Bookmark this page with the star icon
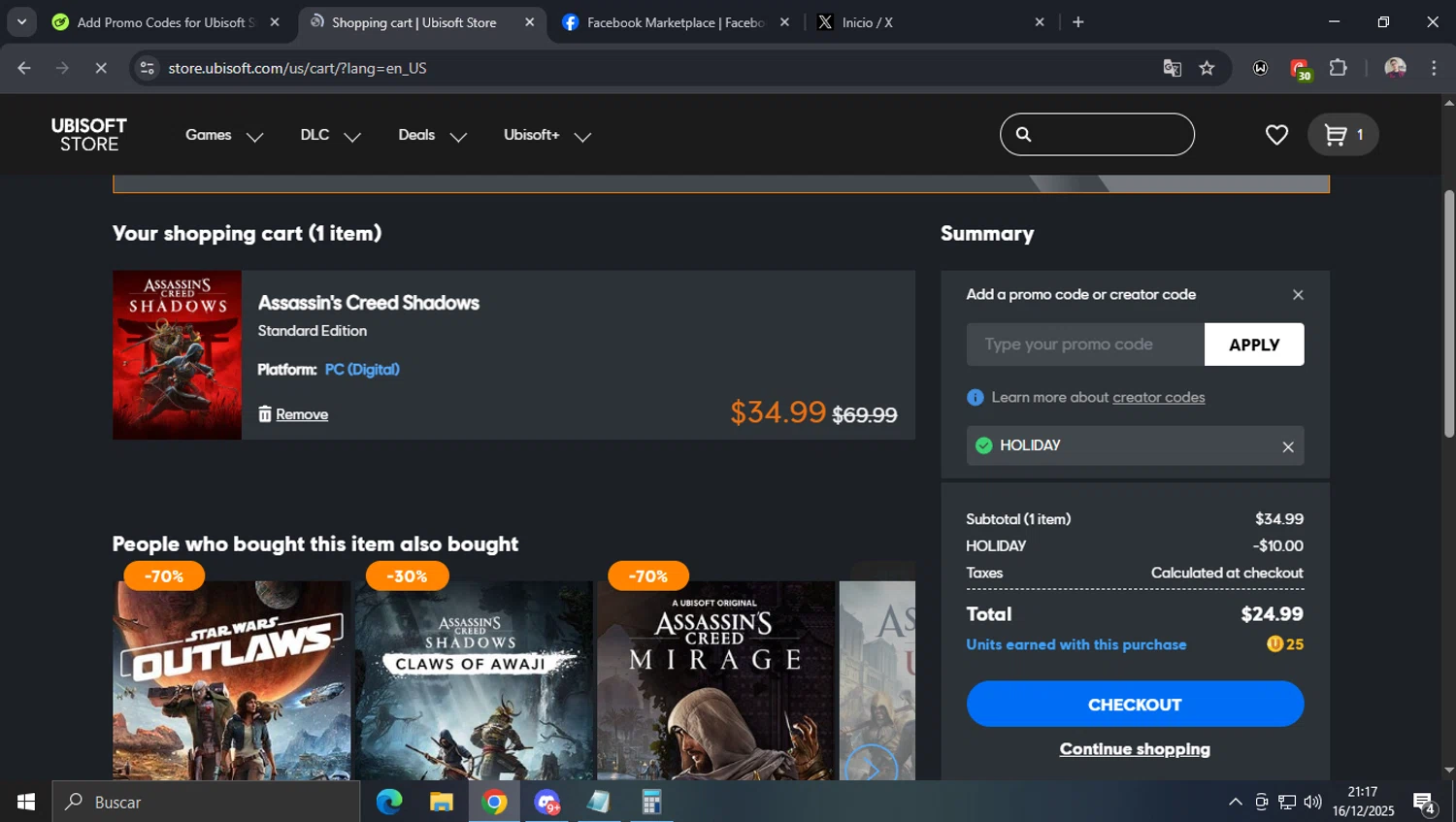Image resolution: width=1456 pixels, height=822 pixels. click(x=1207, y=68)
